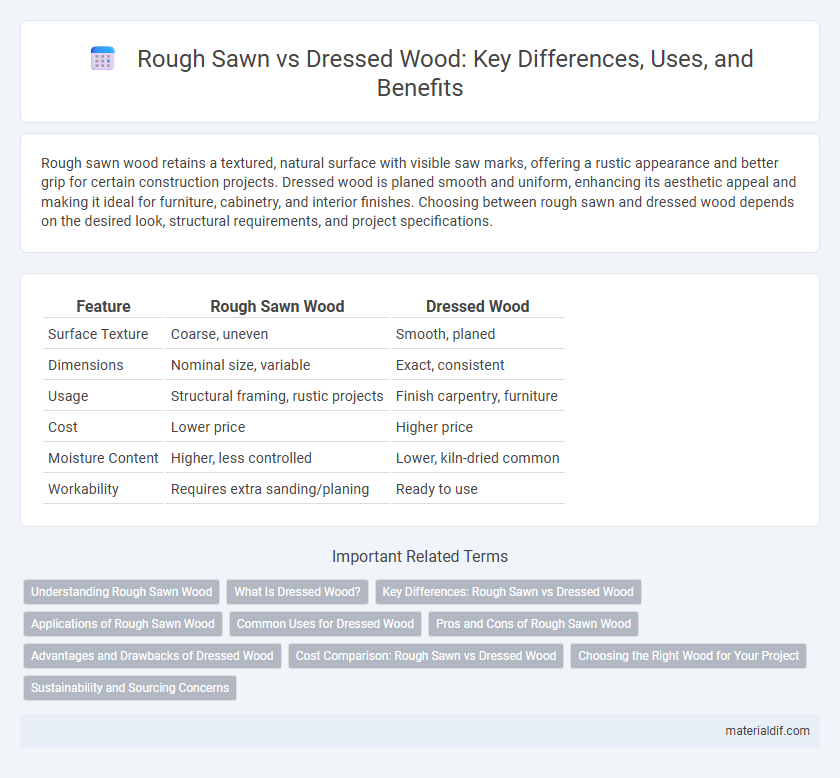Screen dimensions: 840x778
Task: Select 'Advantages and Drawbacks of Dressed Wood' tag
Action: click(x=152, y=656)
